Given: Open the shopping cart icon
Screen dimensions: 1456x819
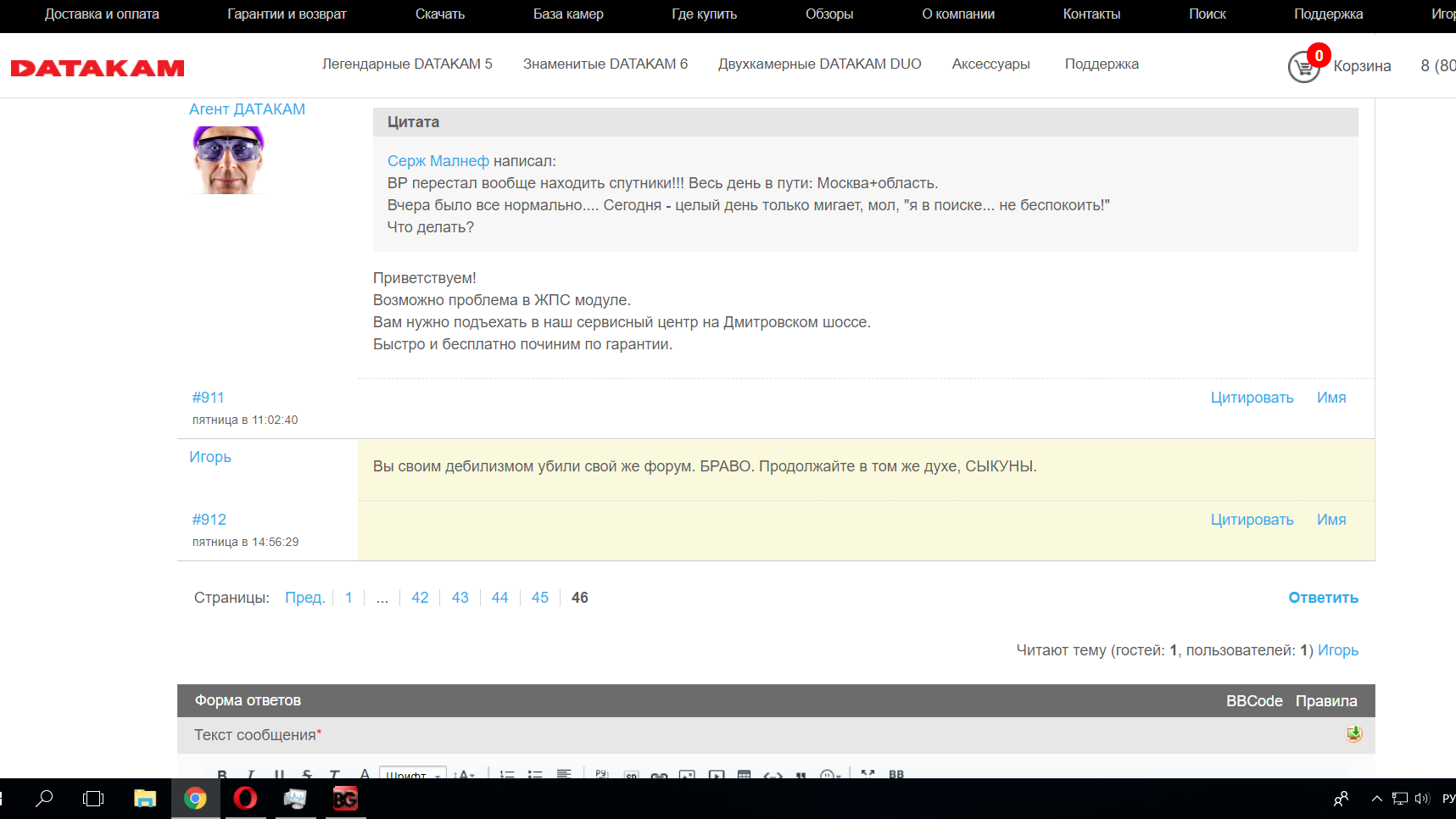Looking at the screenshot, I should pos(1303,67).
